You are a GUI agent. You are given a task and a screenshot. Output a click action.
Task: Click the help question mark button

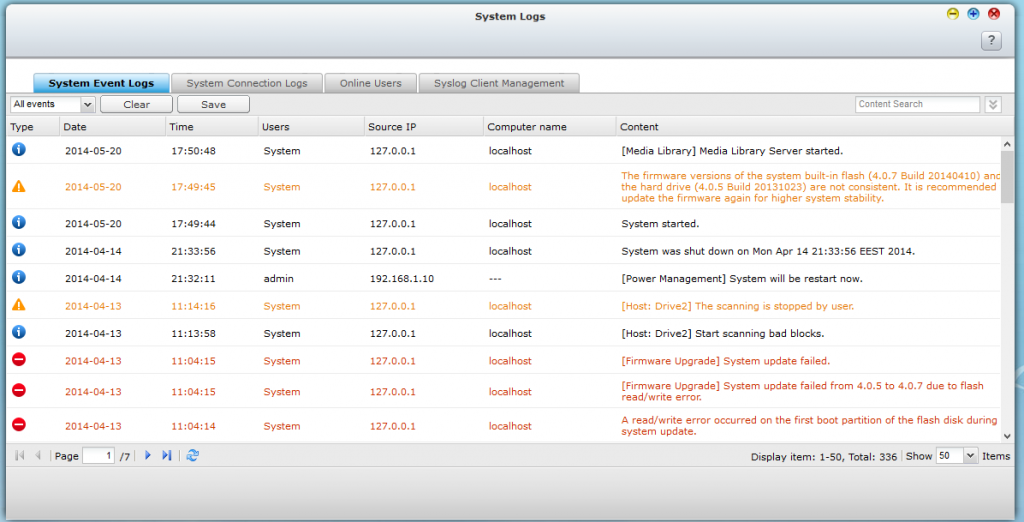pyautogui.click(x=991, y=40)
